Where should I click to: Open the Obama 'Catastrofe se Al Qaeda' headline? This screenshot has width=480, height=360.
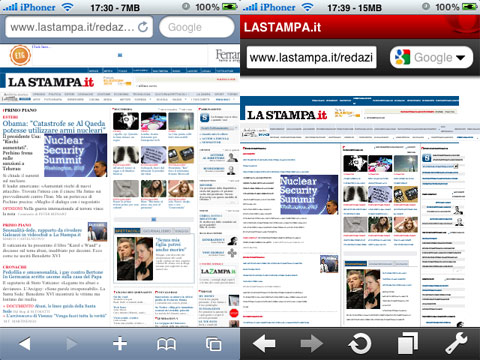(x=54, y=127)
